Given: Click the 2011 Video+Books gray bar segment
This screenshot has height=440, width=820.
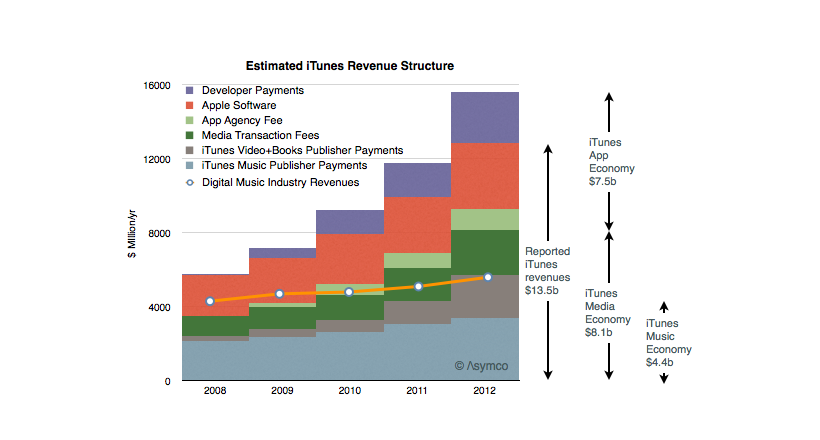Looking at the screenshot, I should click(x=418, y=312).
